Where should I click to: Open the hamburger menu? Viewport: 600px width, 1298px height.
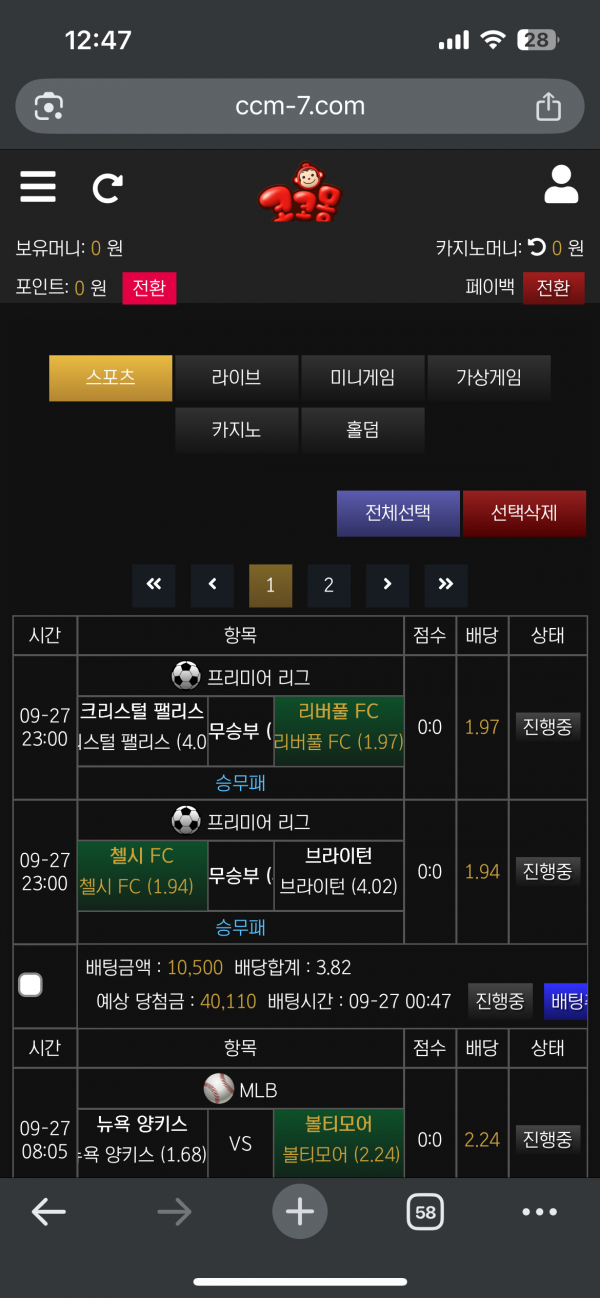click(38, 187)
